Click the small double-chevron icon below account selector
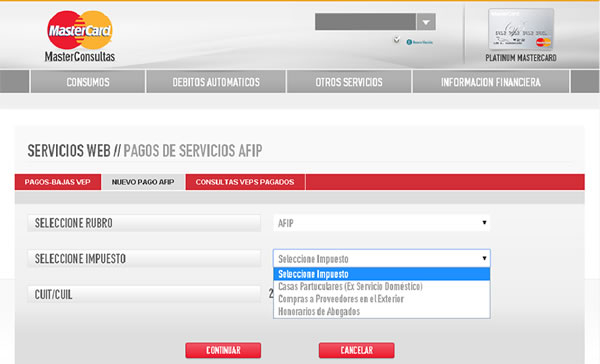600x364 pixels. click(396, 40)
